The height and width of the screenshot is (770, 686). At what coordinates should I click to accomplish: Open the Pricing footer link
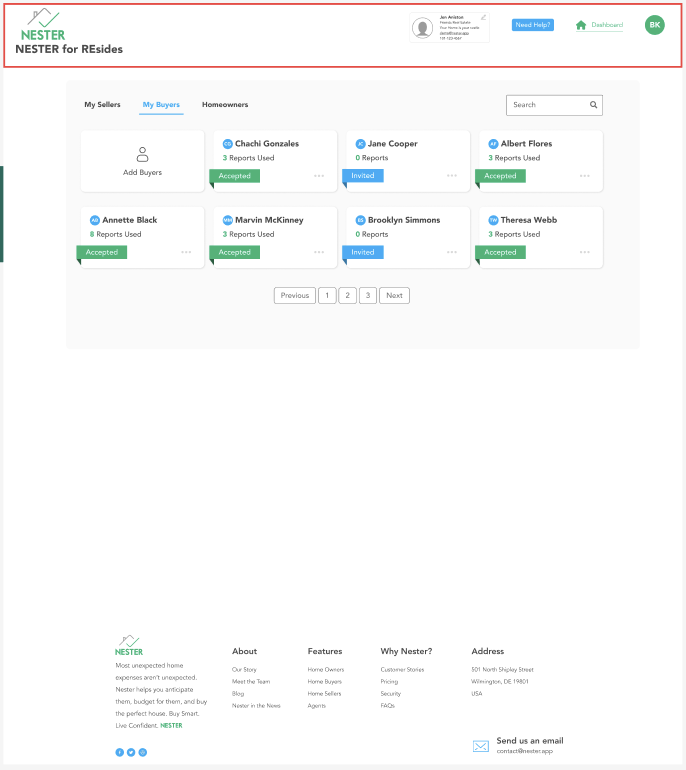(x=389, y=682)
